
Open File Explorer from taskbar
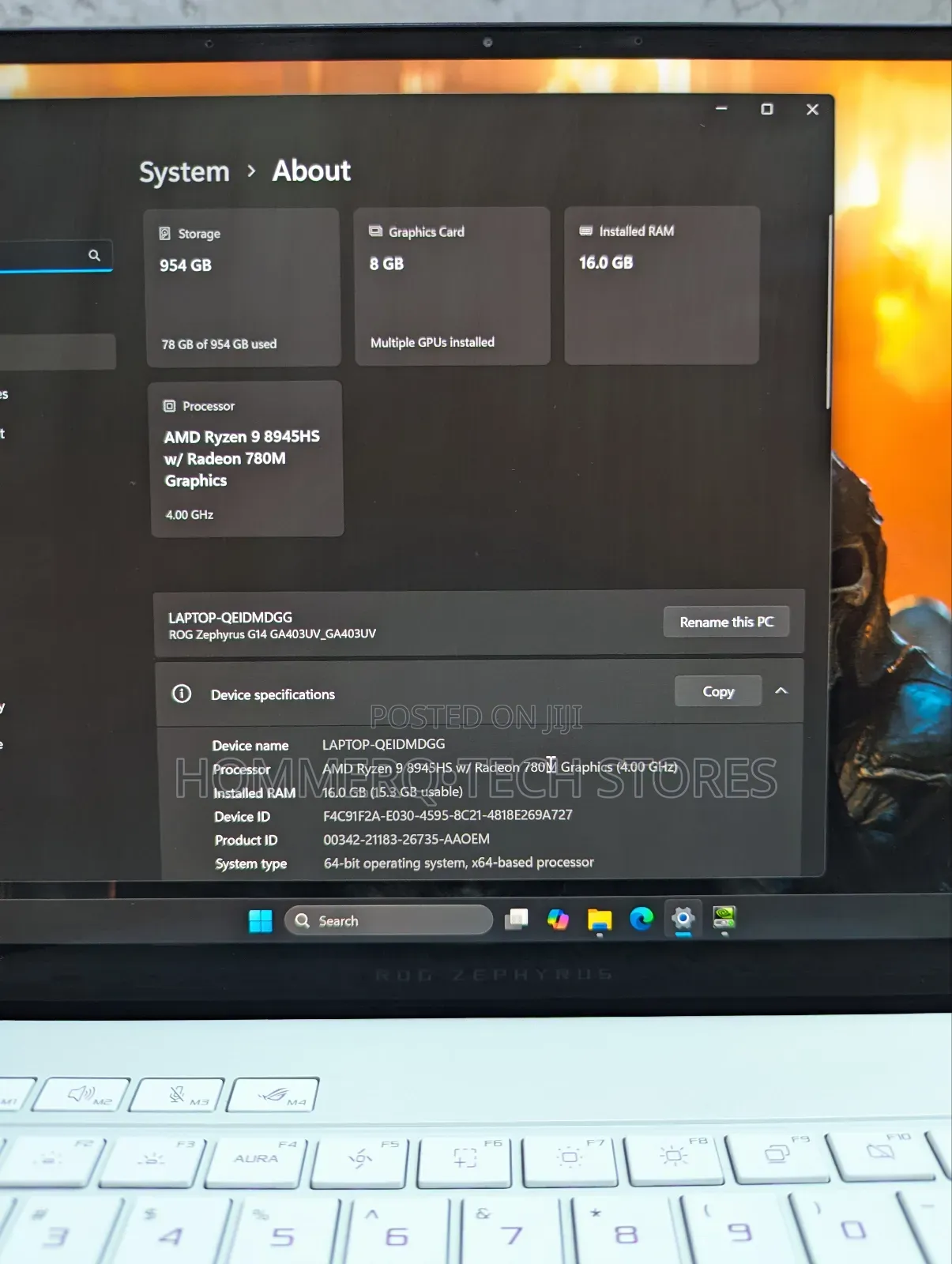(x=600, y=920)
